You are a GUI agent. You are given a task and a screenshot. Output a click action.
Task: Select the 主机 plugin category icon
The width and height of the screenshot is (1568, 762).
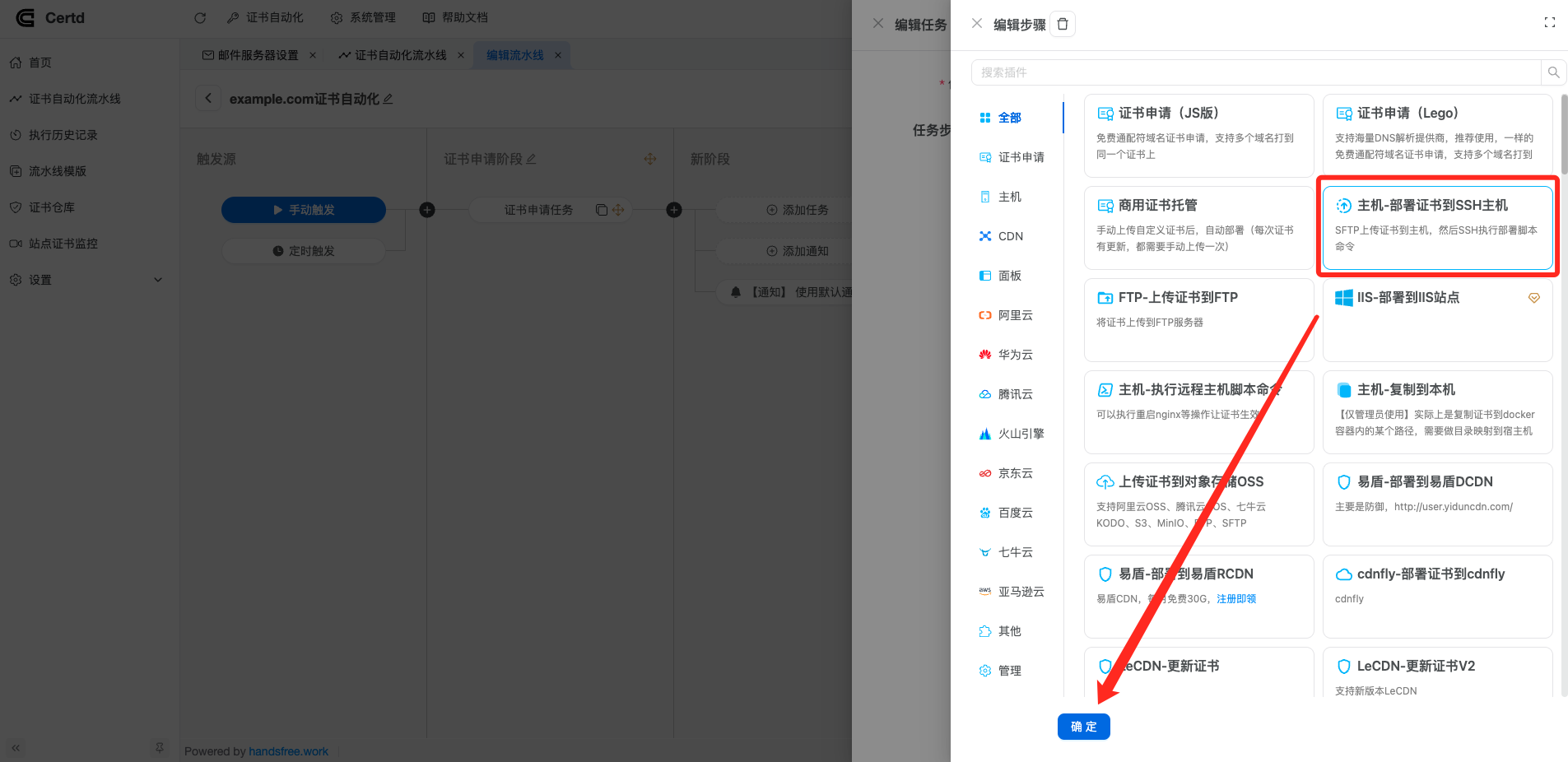tap(985, 197)
